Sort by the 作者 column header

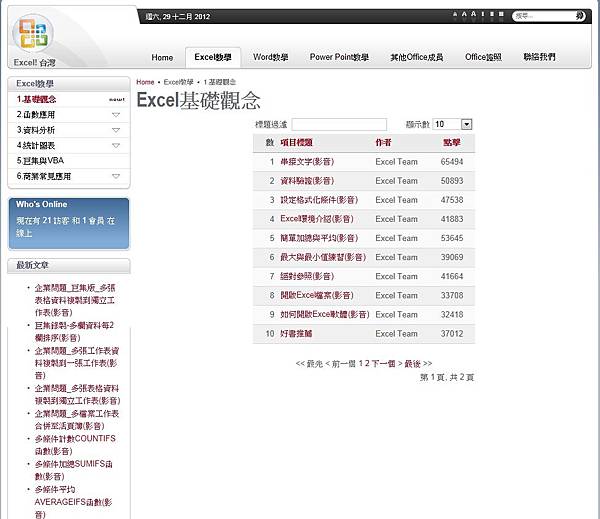[383, 142]
